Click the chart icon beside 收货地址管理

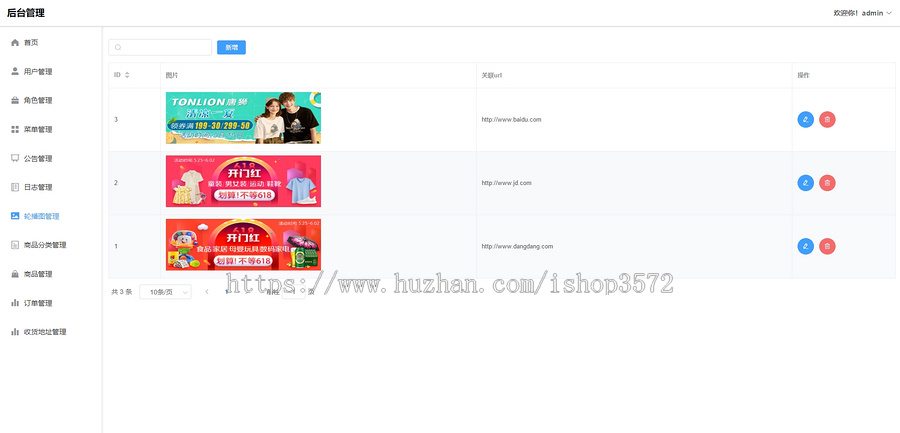(x=15, y=332)
